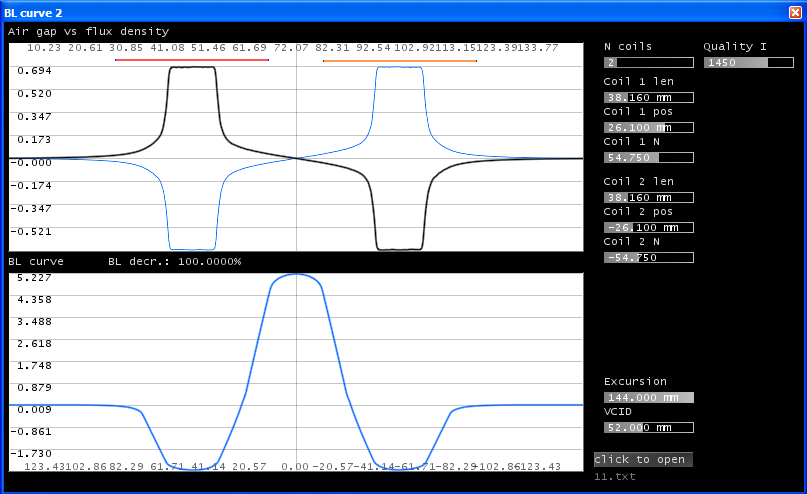Click the 'Coil 2 len' label
This screenshot has width=807, height=494.
point(639,181)
